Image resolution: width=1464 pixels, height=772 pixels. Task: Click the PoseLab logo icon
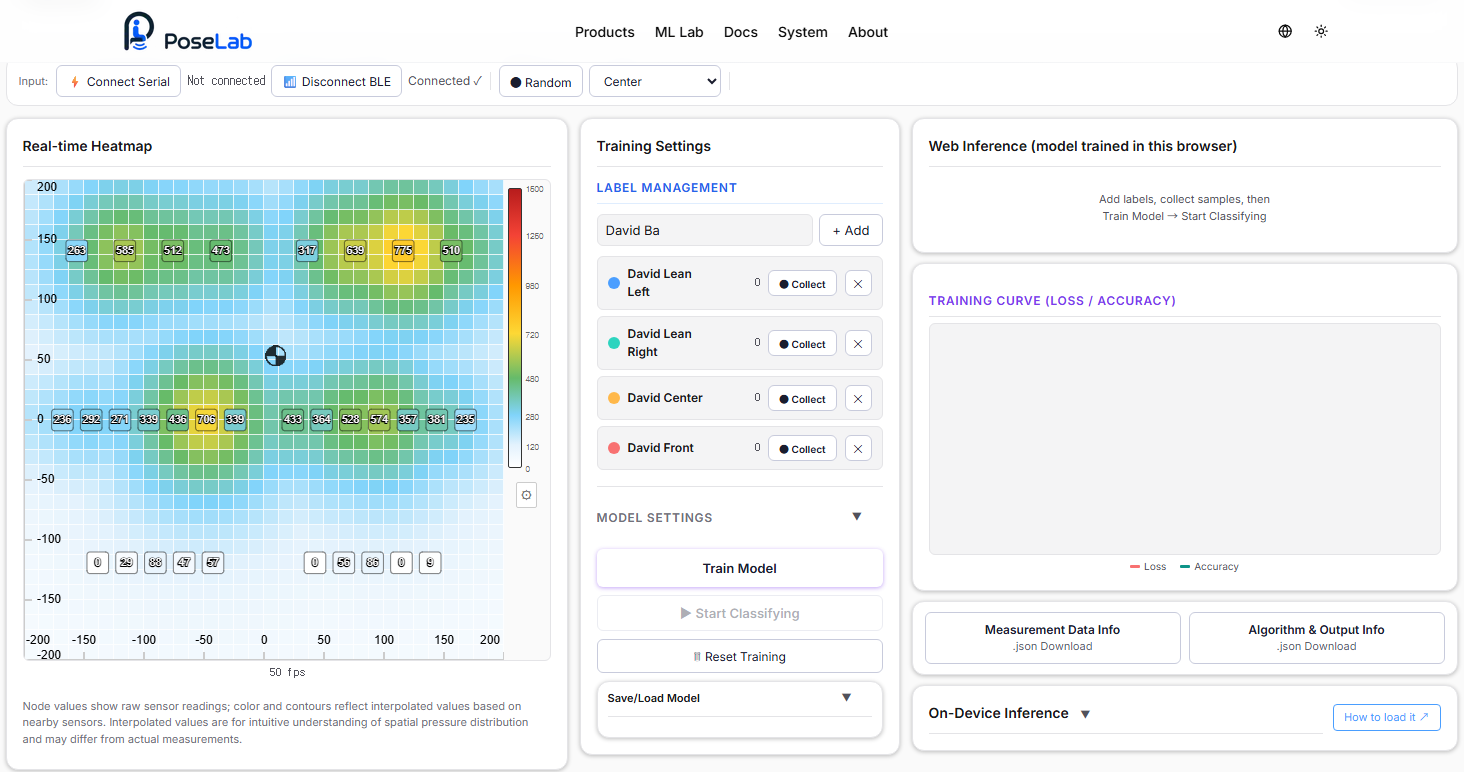[x=140, y=32]
